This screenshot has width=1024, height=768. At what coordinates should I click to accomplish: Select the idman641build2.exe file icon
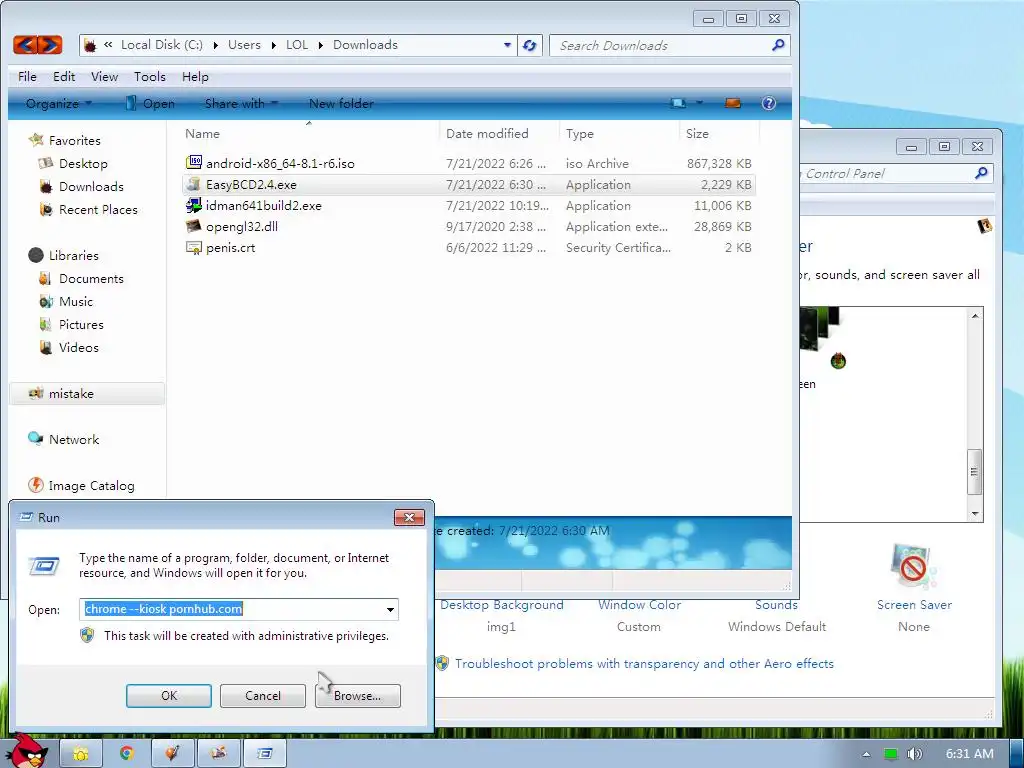pyautogui.click(x=194, y=205)
